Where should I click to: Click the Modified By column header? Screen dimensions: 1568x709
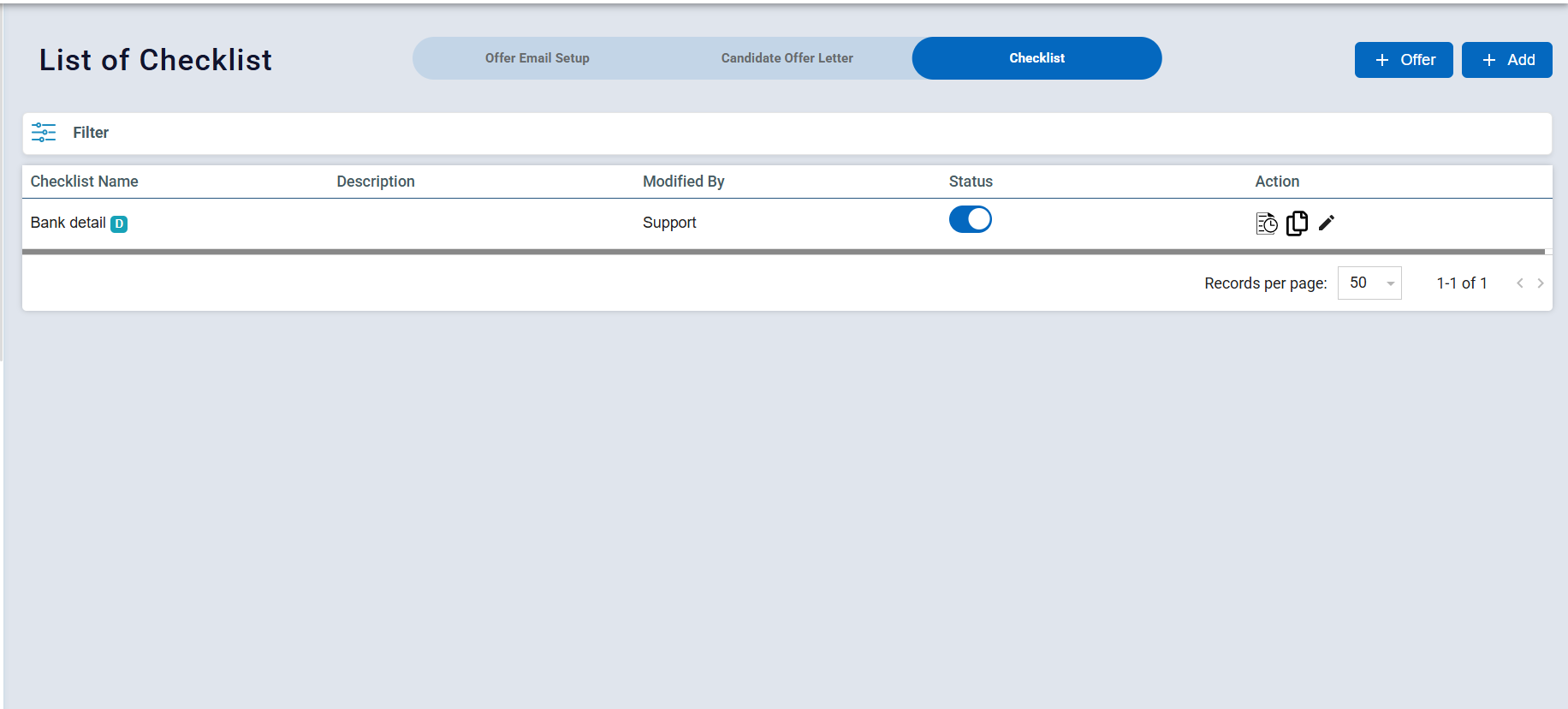683,182
